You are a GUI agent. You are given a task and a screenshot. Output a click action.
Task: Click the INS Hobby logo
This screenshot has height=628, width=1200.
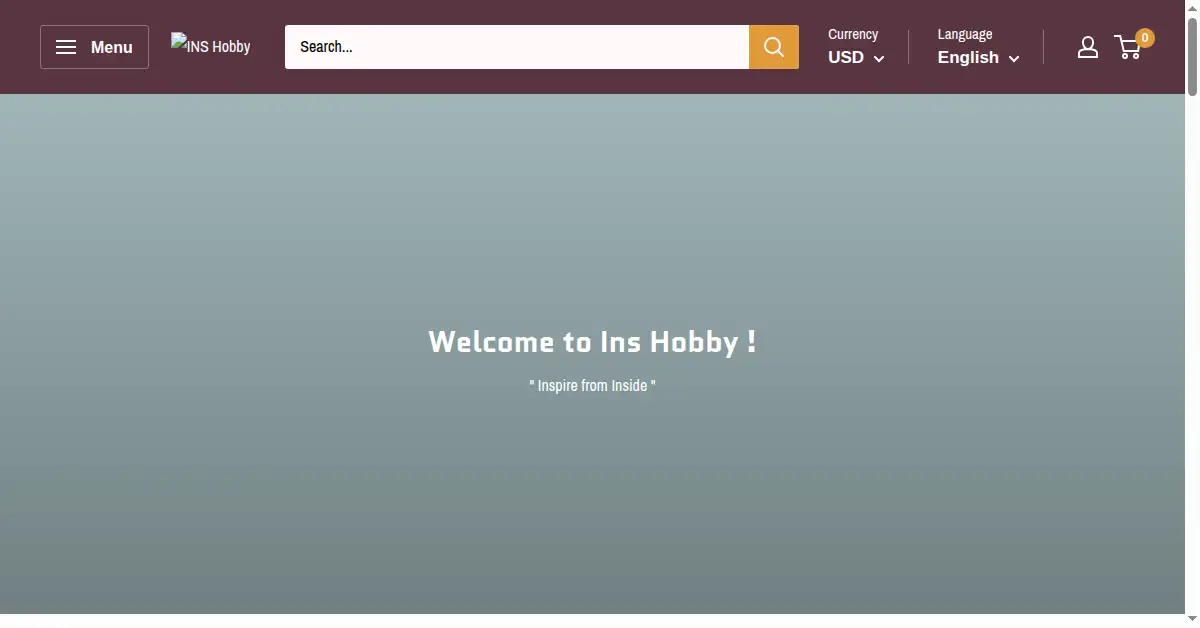tap(211, 46)
